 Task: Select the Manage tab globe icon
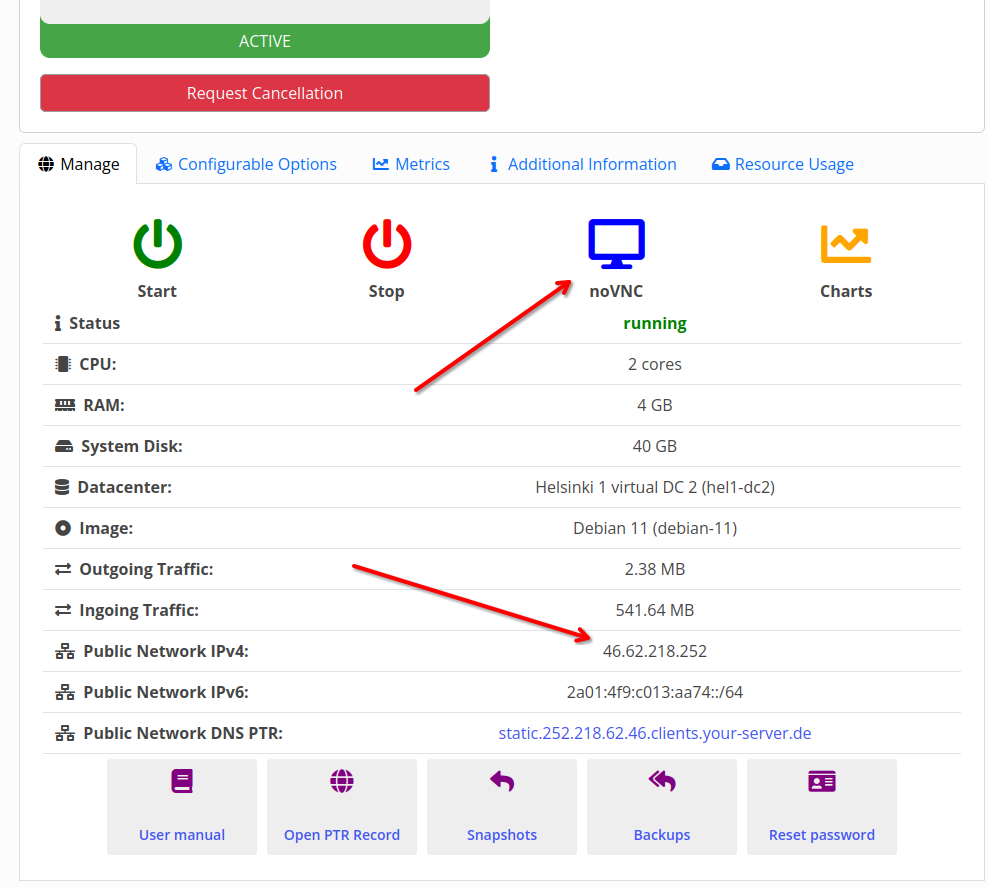click(45, 164)
